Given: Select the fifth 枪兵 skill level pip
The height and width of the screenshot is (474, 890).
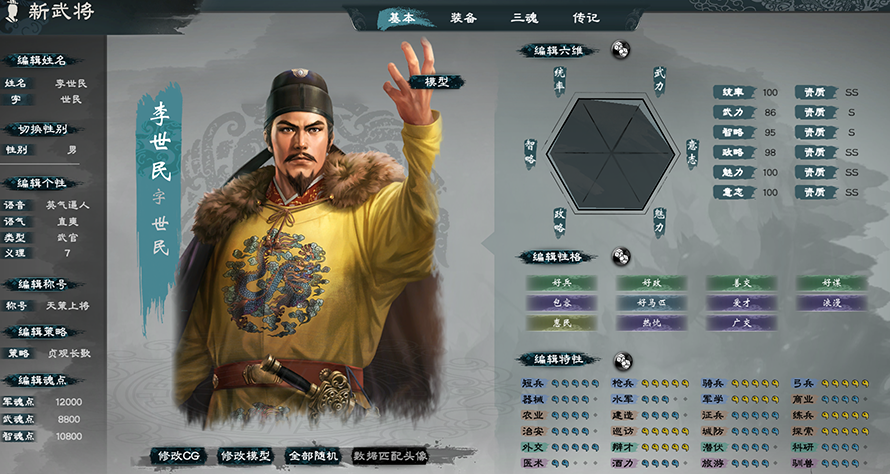Looking at the screenshot, I should [685, 384].
